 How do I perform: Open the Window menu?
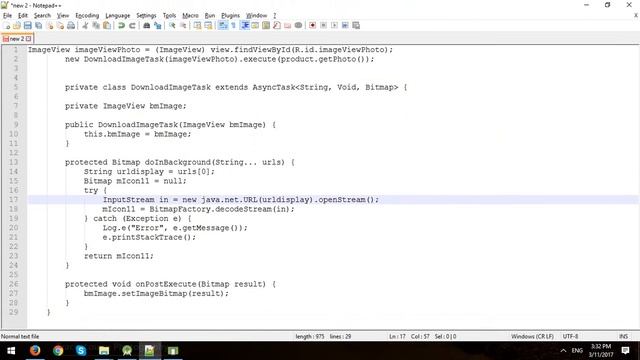pos(256,16)
